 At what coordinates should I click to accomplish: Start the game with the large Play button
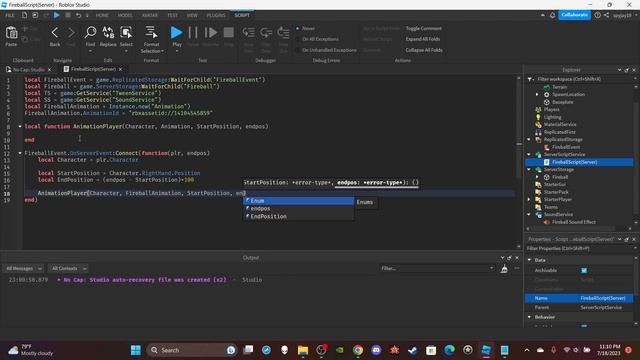tap(176, 33)
